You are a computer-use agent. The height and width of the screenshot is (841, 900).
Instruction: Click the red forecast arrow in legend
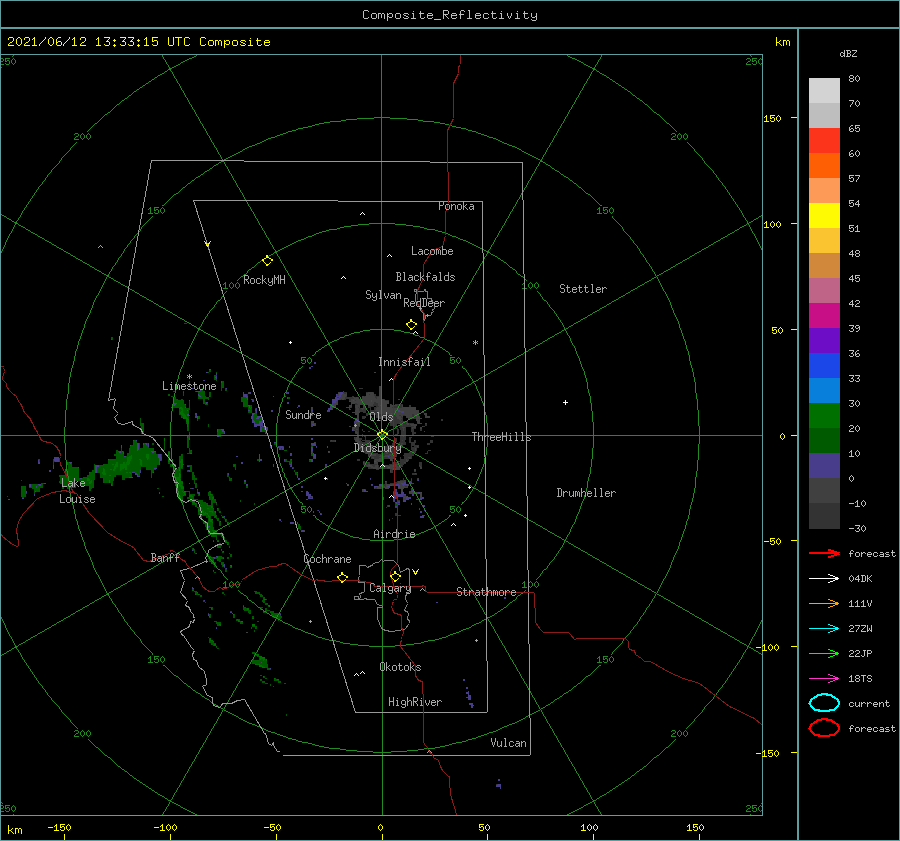click(x=824, y=553)
